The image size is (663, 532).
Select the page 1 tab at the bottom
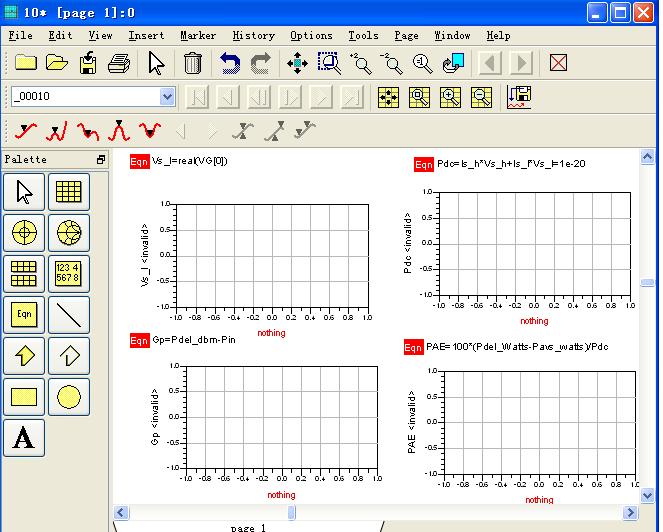click(x=248, y=527)
